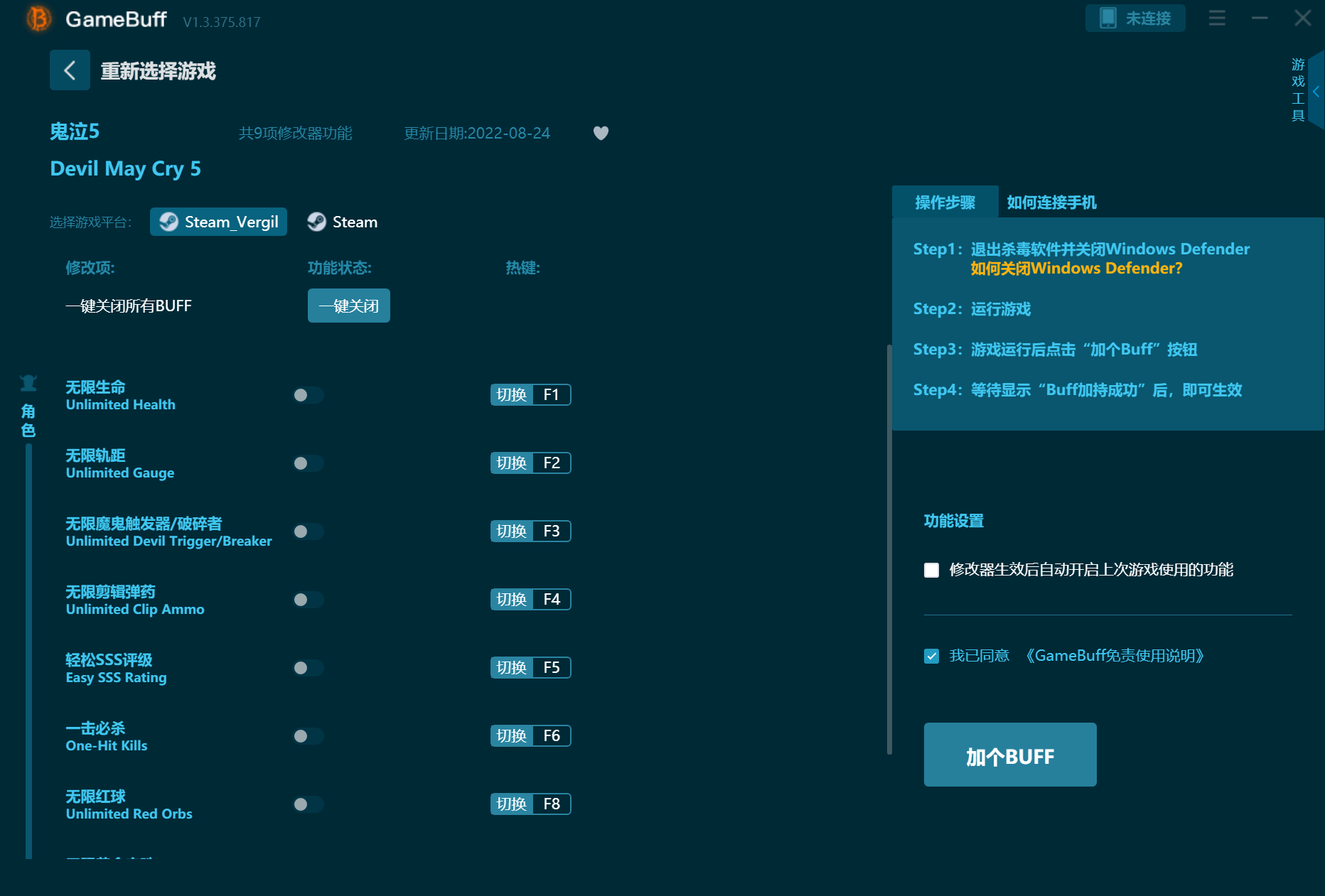
Task: Click 切换 for F5 hotkey
Action: (512, 668)
